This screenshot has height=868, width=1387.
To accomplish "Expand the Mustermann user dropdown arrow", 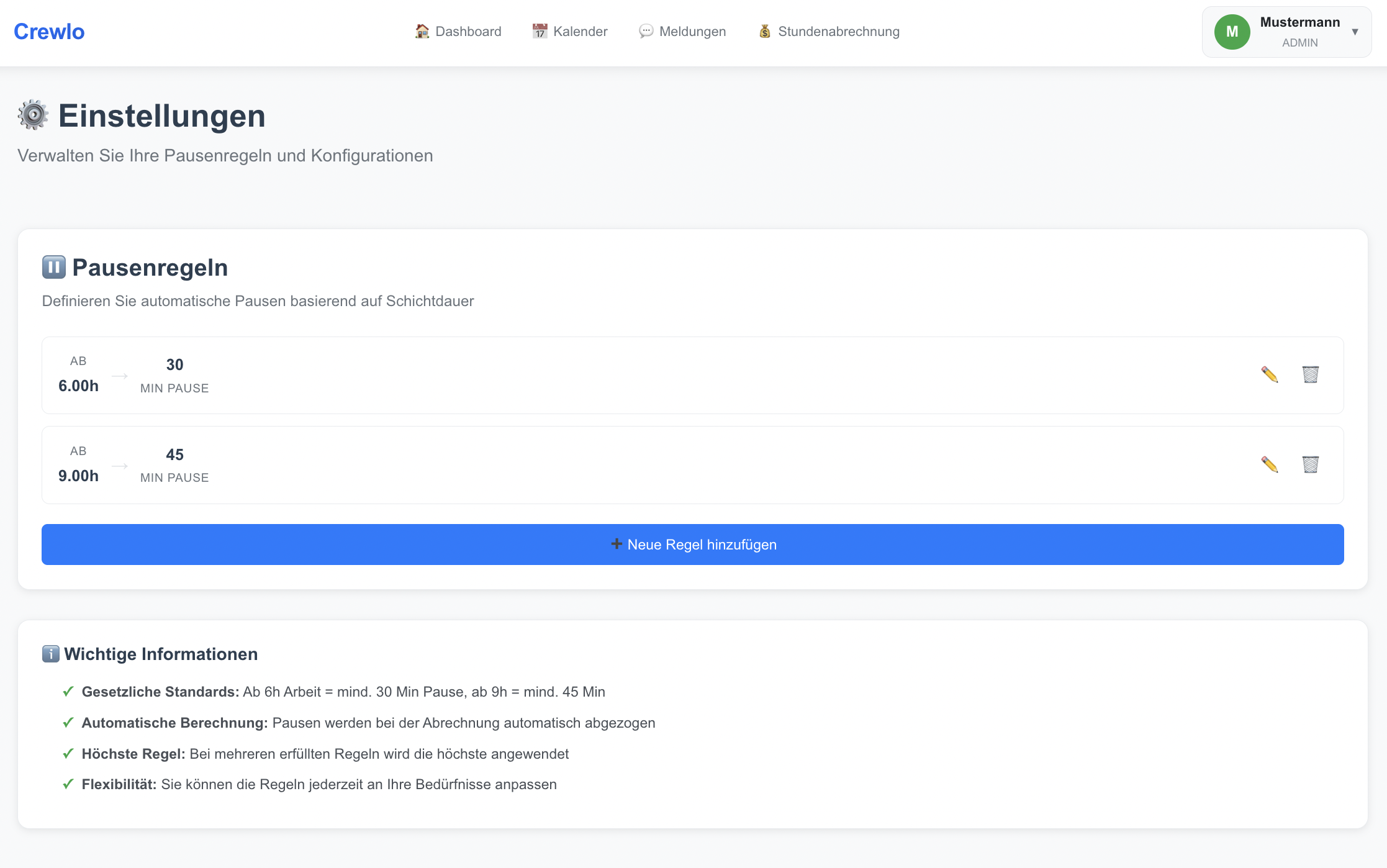I will coord(1355,32).
